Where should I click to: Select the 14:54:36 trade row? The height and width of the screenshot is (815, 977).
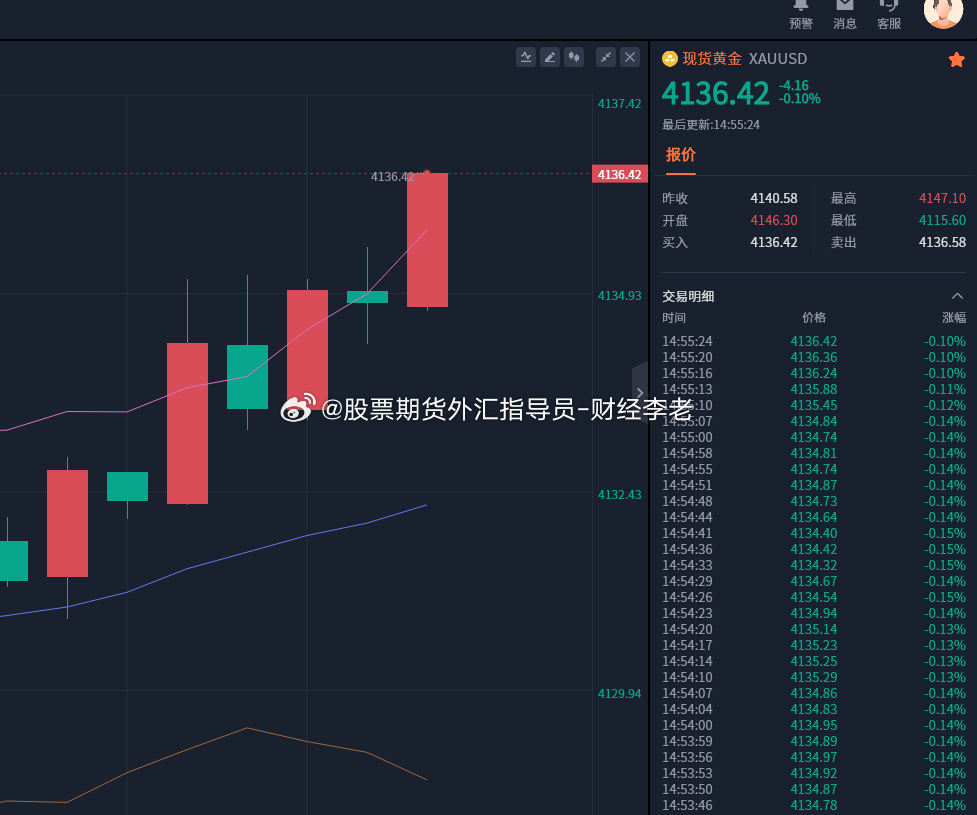coord(814,550)
